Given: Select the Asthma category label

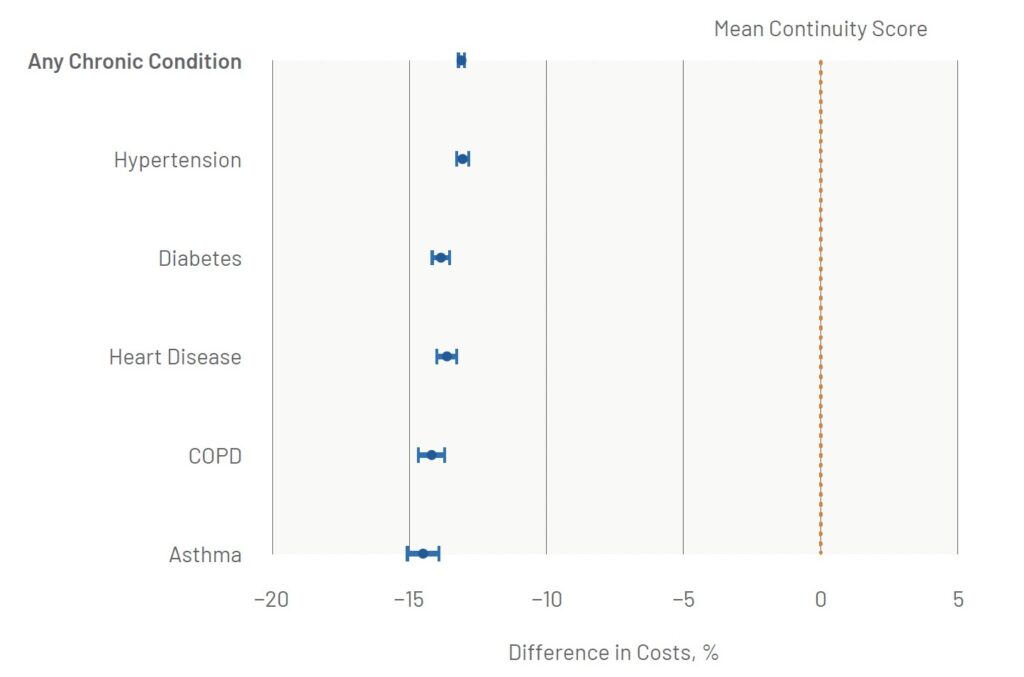Looking at the screenshot, I should coord(205,554).
